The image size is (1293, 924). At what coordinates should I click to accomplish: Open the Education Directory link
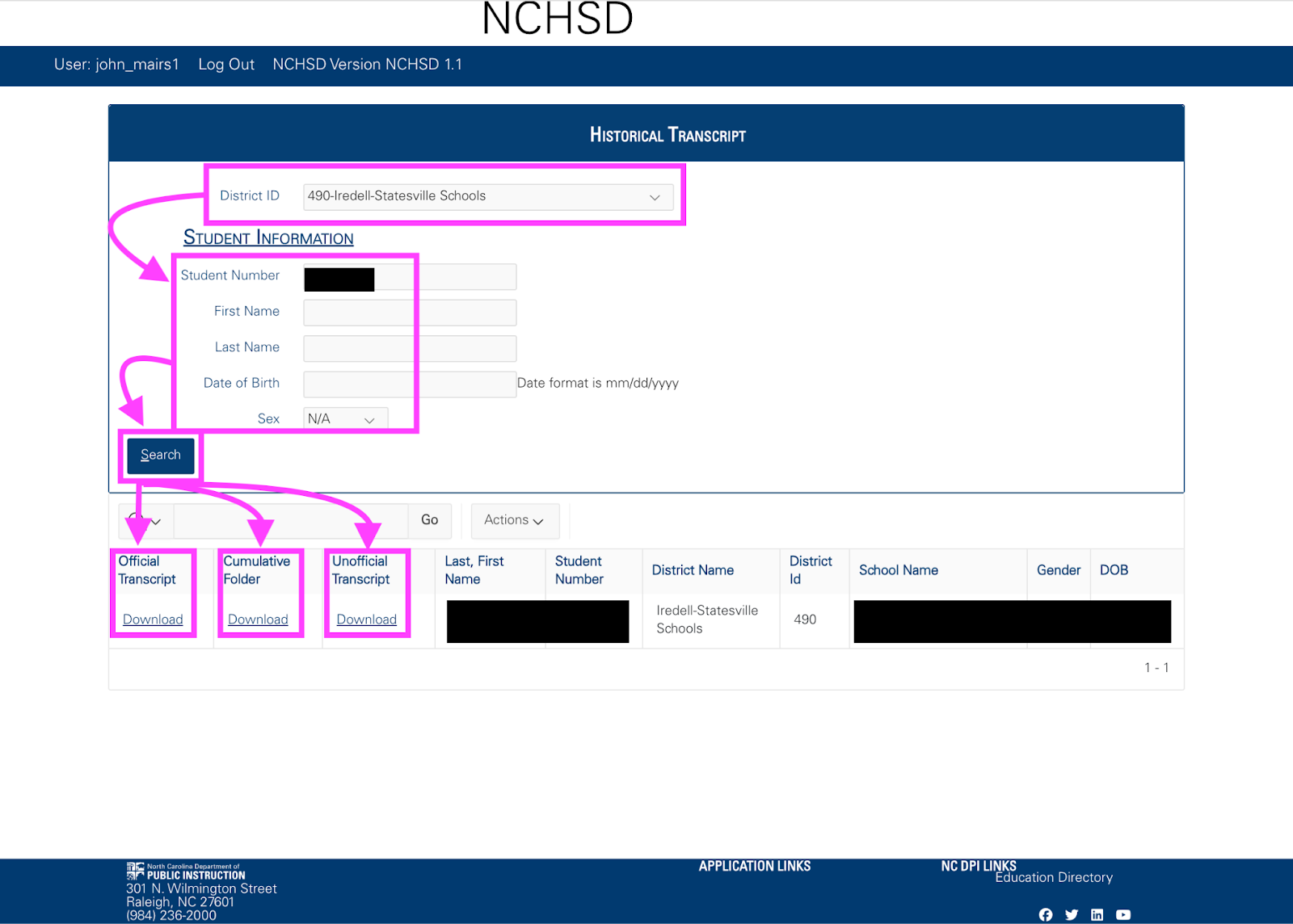(x=1054, y=877)
